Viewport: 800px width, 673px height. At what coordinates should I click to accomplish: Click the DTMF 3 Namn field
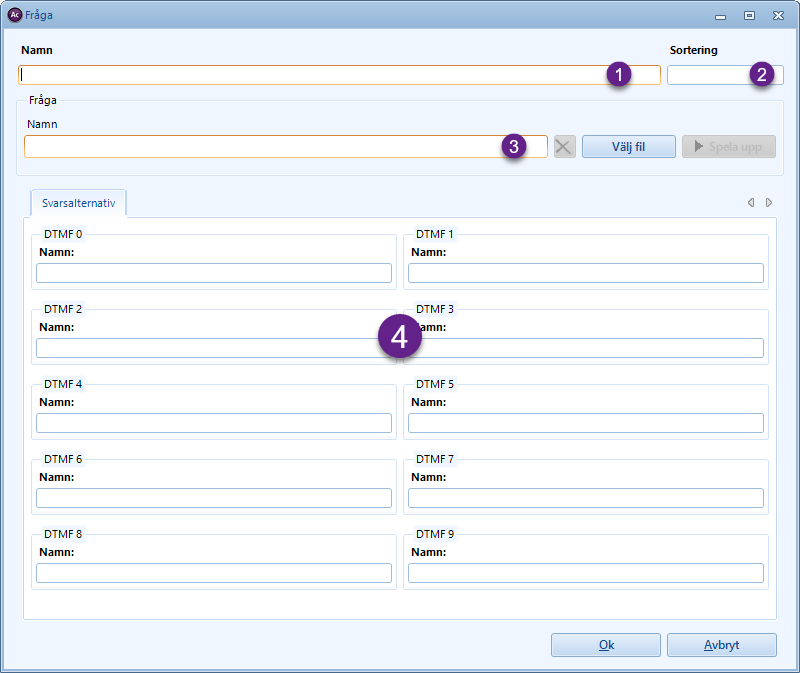(x=586, y=348)
